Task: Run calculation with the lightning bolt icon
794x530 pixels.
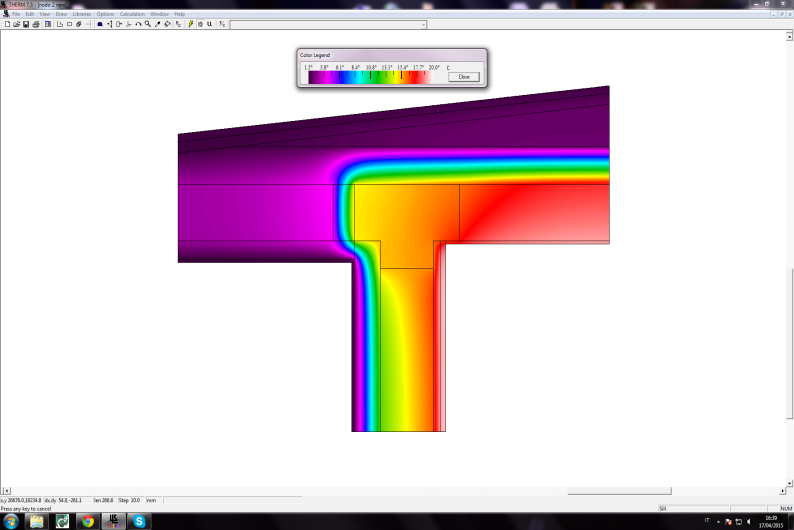Action: (x=190, y=24)
